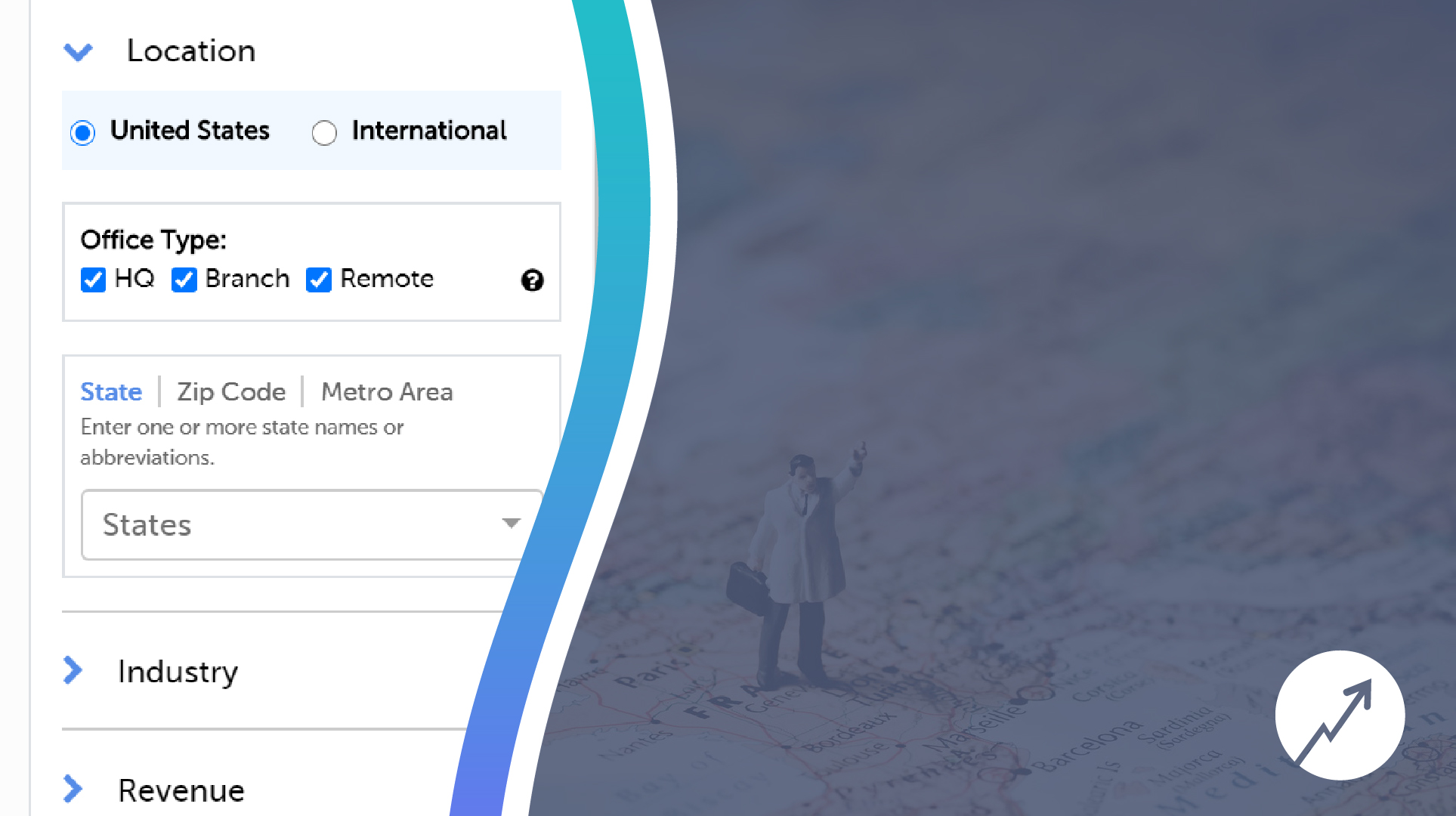The width and height of the screenshot is (1456, 816).
Task: Click the trending arrow logo circle
Action: coord(1340,715)
